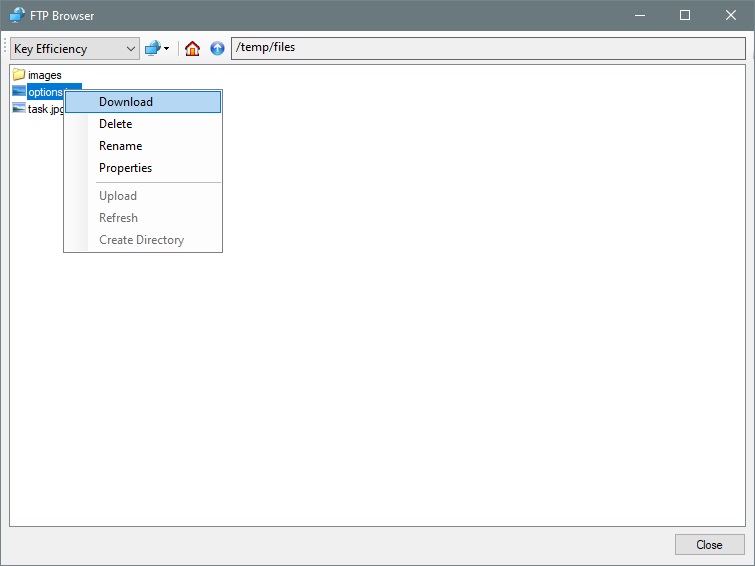Minimize the FTP Browser window

click(x=640, y=15)
